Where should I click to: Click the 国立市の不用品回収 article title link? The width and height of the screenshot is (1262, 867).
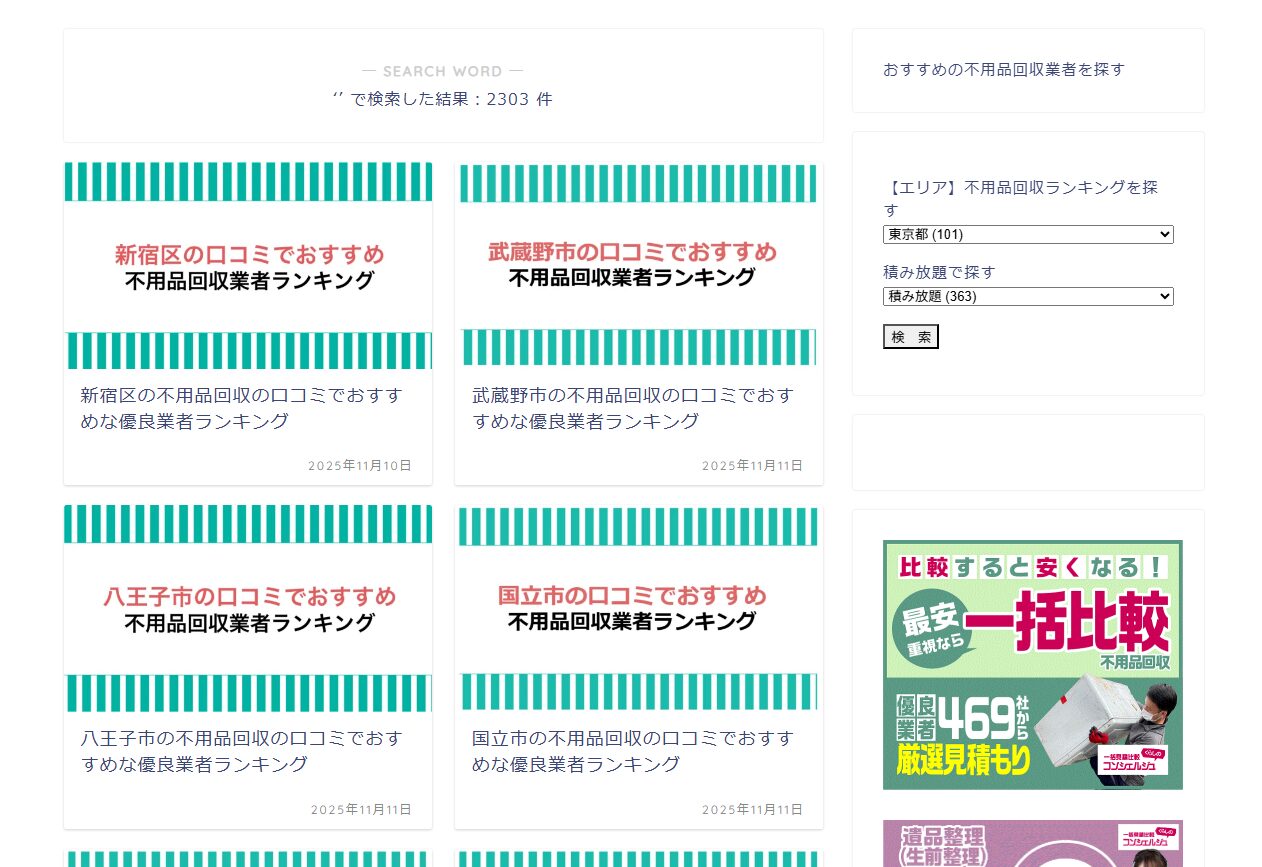click(633, 751)
